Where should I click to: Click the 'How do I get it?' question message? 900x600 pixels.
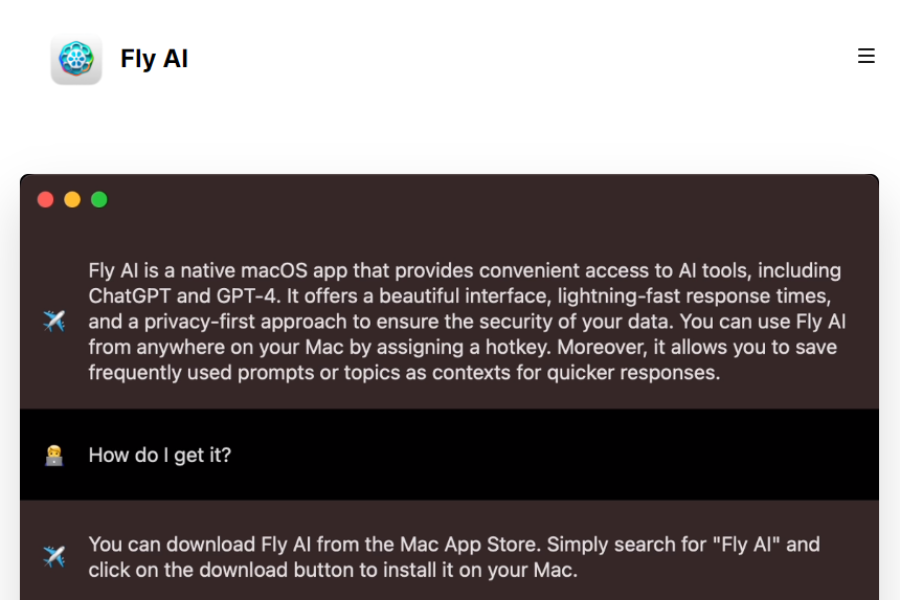(x=159, y=454)
